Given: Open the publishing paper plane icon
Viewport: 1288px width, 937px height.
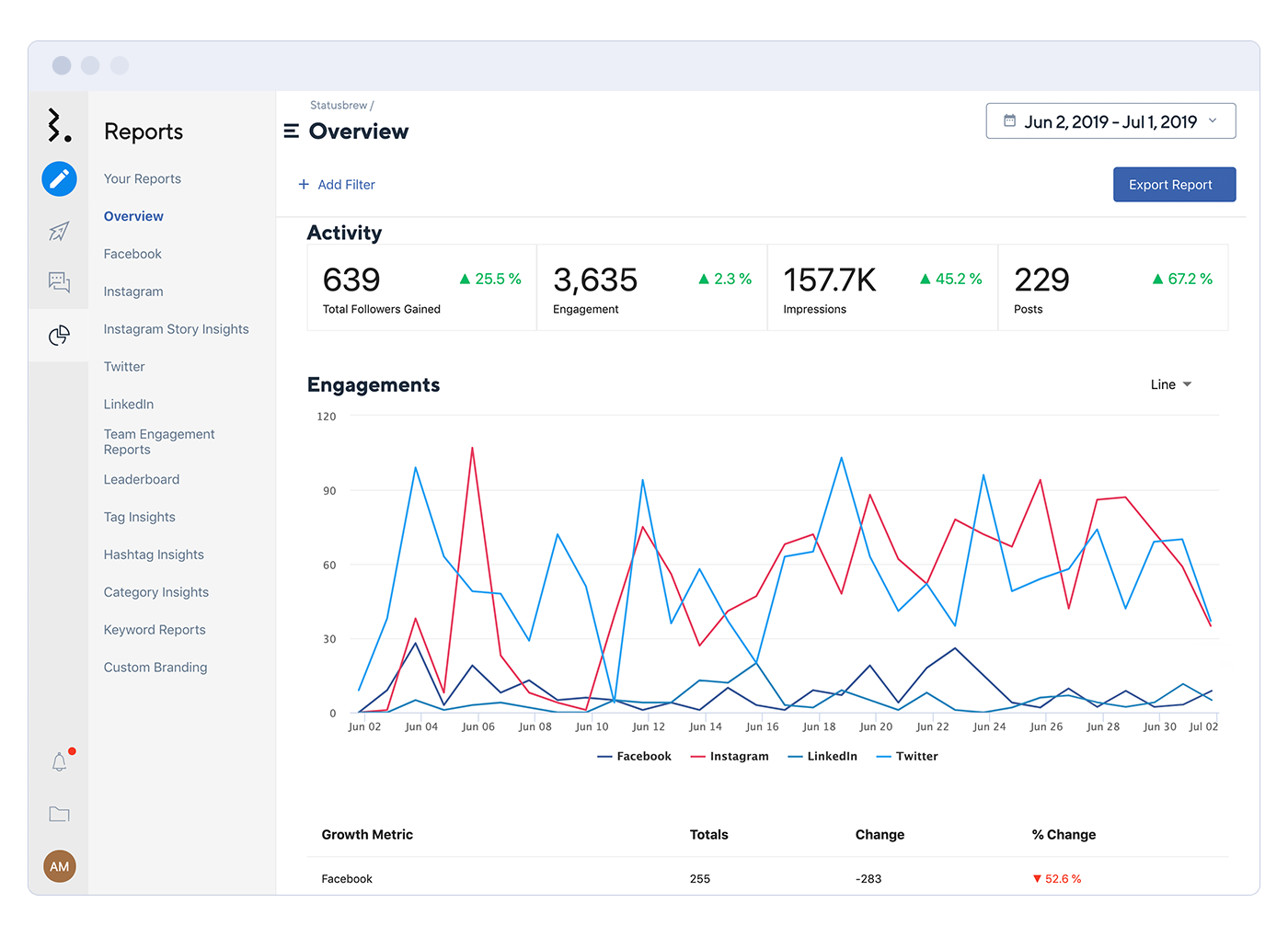Looking at the screenshot, I should point(59,231).
